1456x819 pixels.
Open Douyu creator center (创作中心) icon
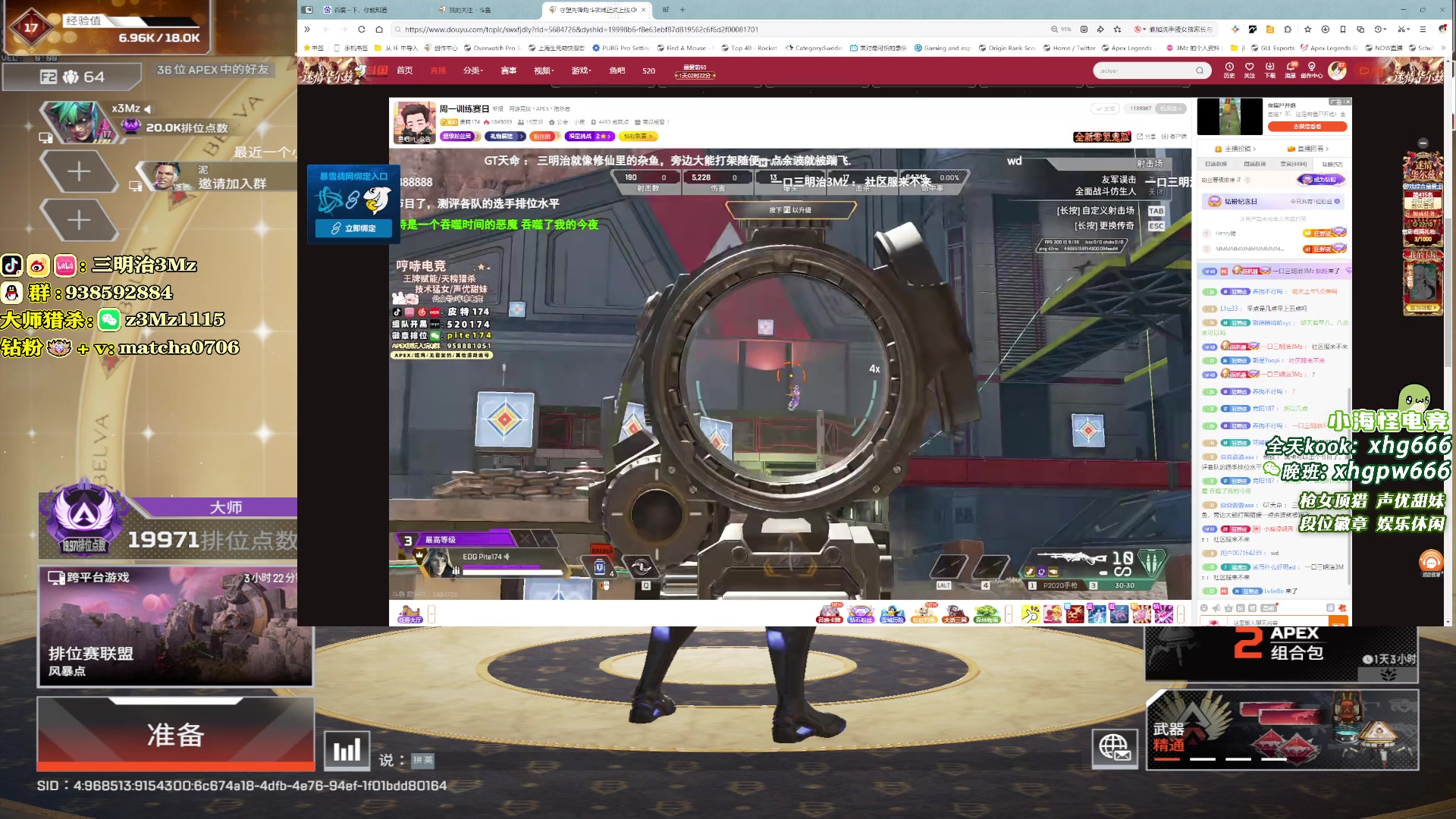(x=1312, y=70)
